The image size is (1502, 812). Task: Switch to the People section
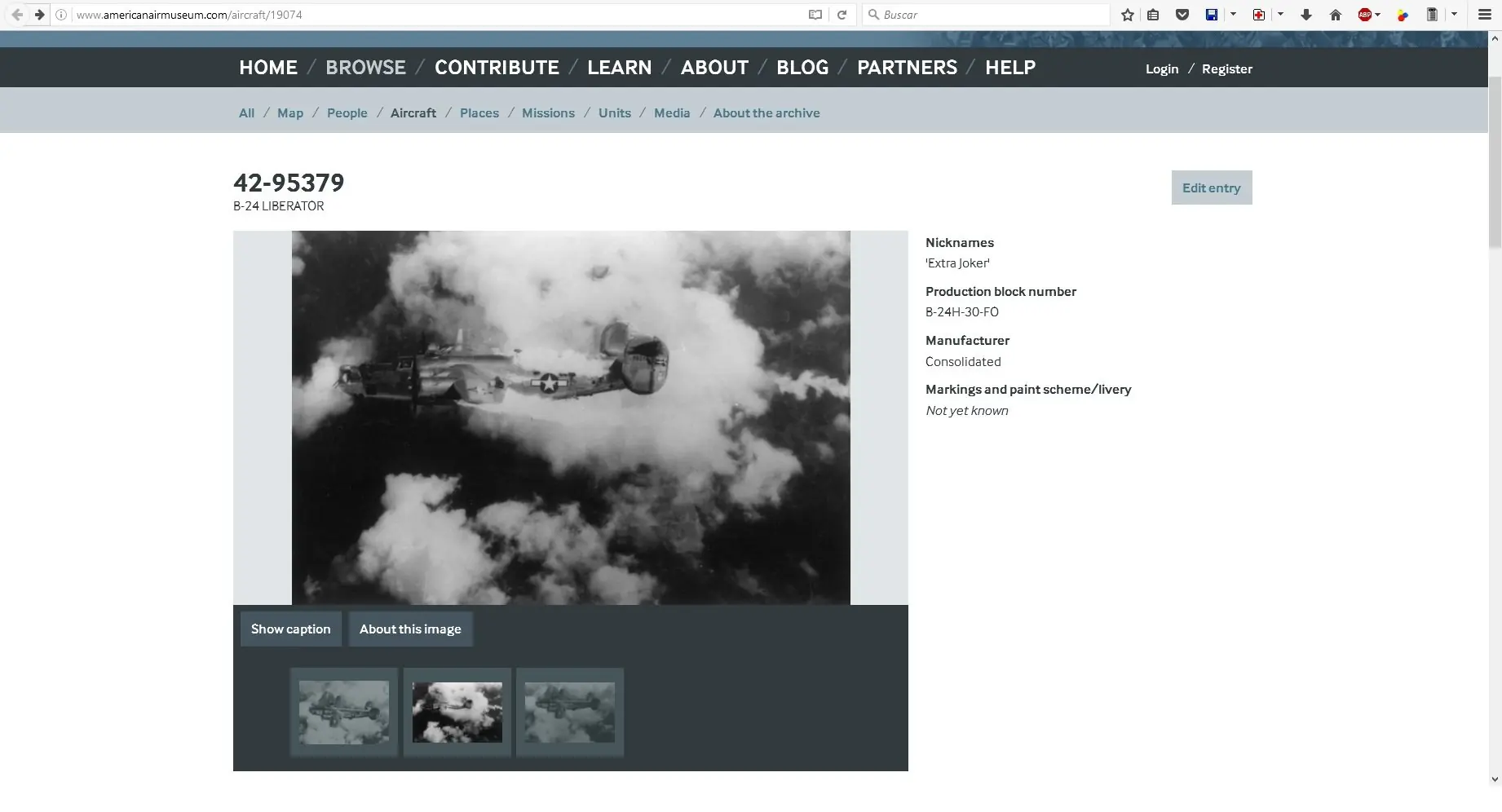coord(347,113)
